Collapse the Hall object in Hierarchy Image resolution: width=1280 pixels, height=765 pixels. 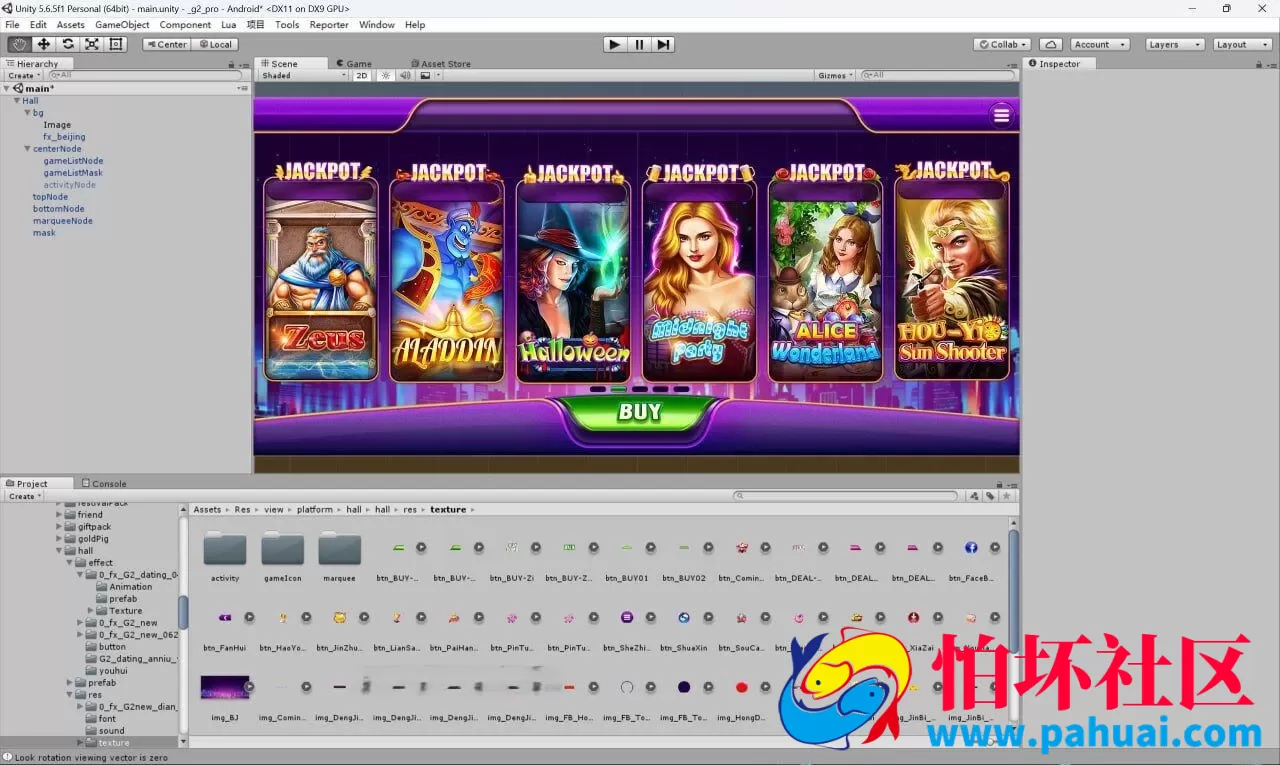point(17,101)
